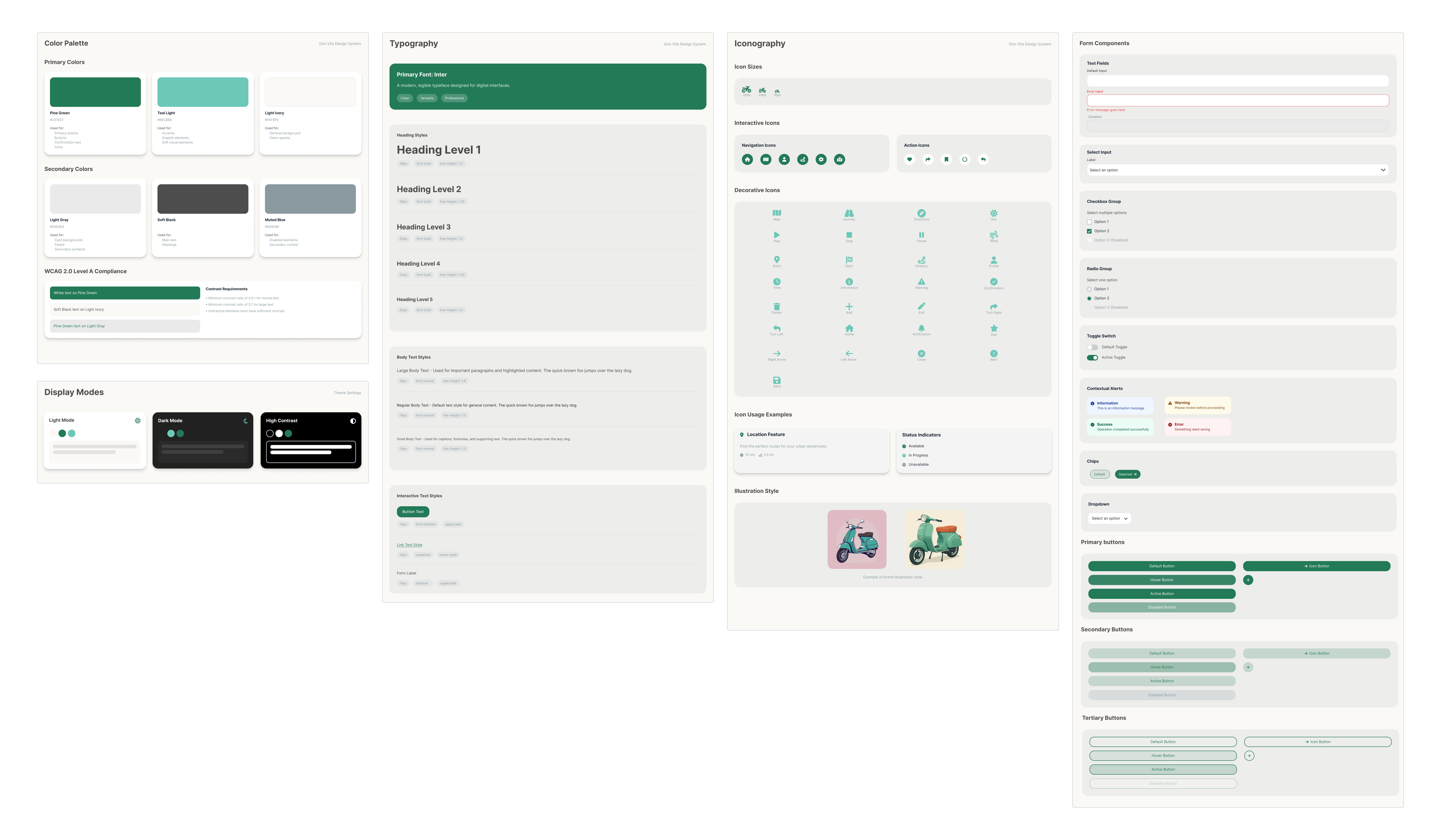This screenshot has width=1441, height=840.
Task: Click the Directions compass decorative icon
Action: pos(921,213)
